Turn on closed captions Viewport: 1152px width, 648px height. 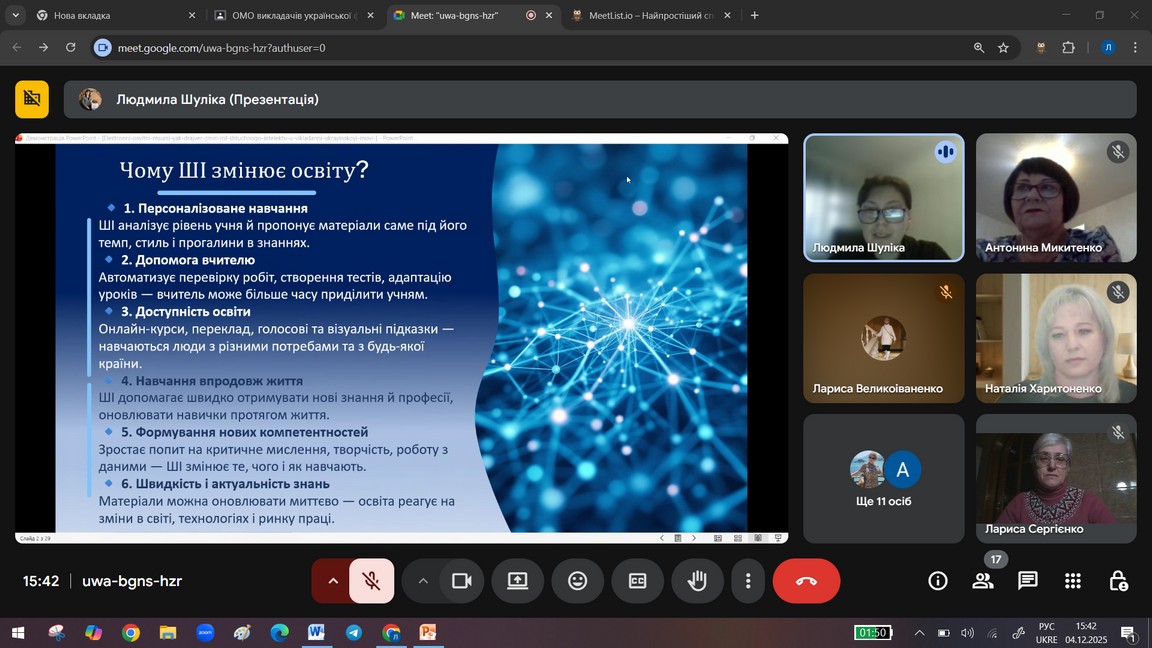point(637,581)
